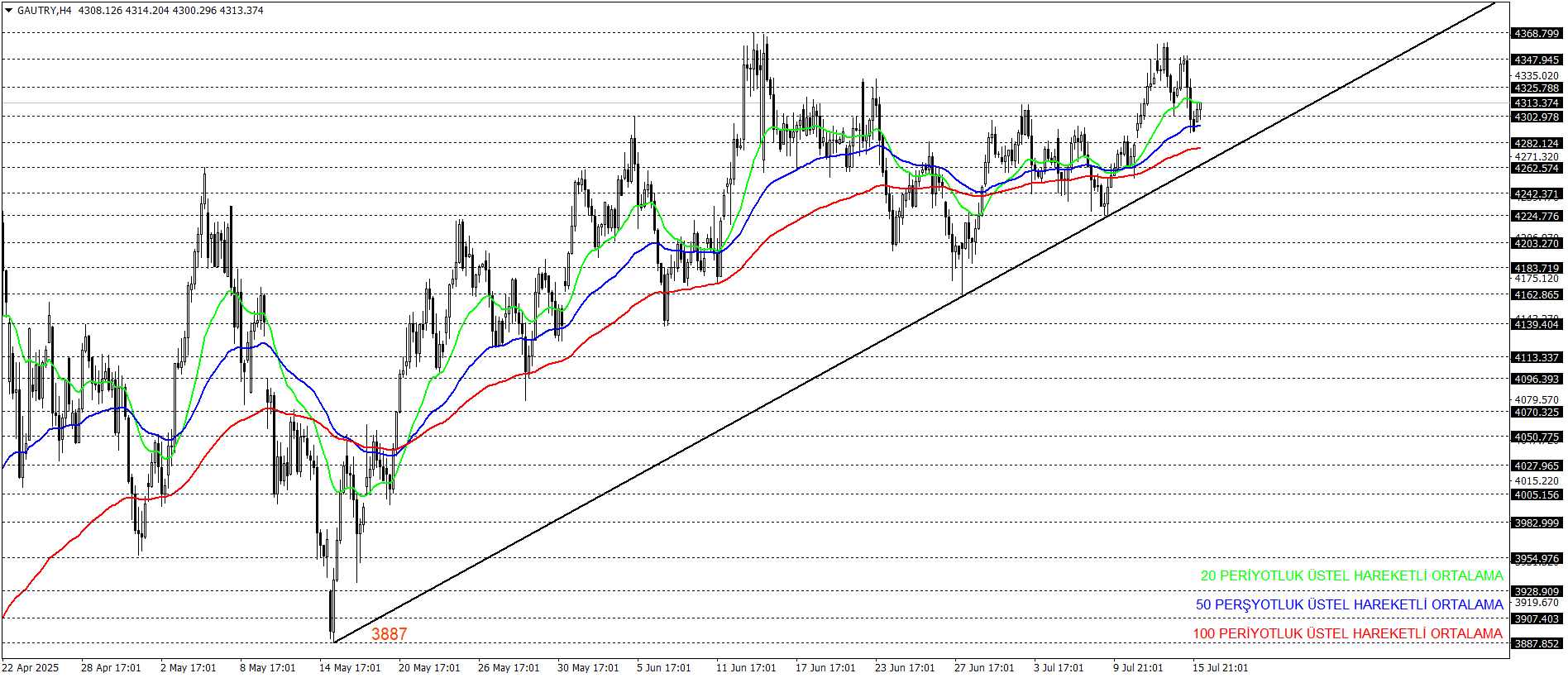The height and width of the screenshot is (678, 1568).
Task: Click the 4282.124 price level label
Action: pos(1537,144)
